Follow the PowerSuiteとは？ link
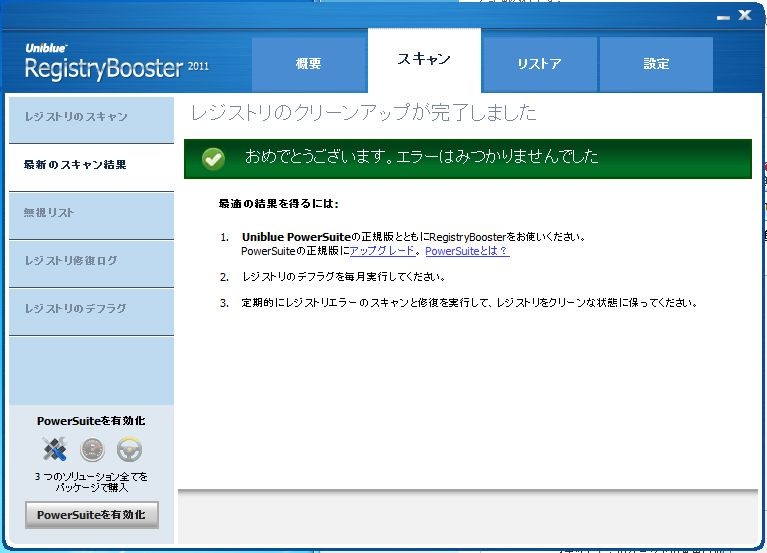 tap(467, 251)
